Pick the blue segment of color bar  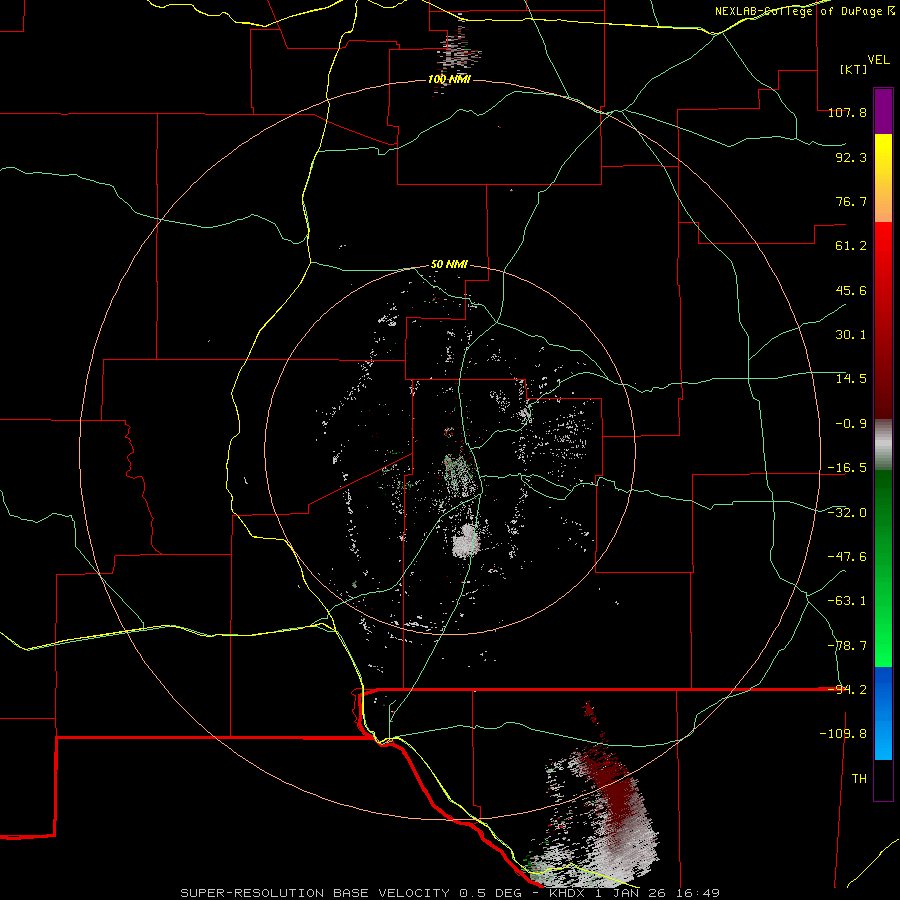[x=883, y=713]
